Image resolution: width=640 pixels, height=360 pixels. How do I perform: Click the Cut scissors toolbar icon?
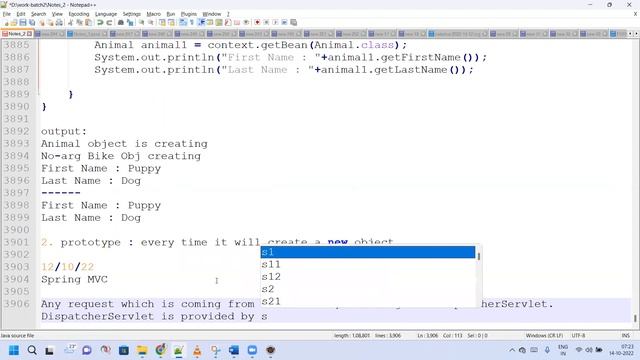(70, 22)
